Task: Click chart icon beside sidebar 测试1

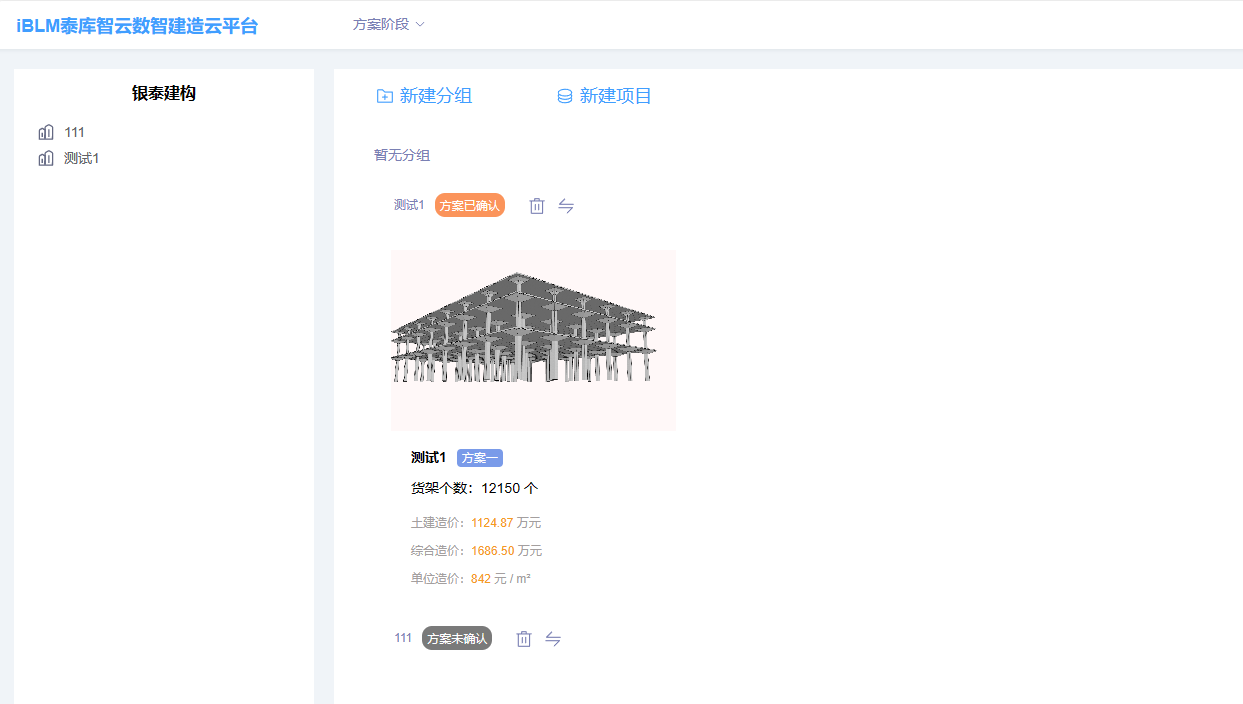Action: point(46,158)
